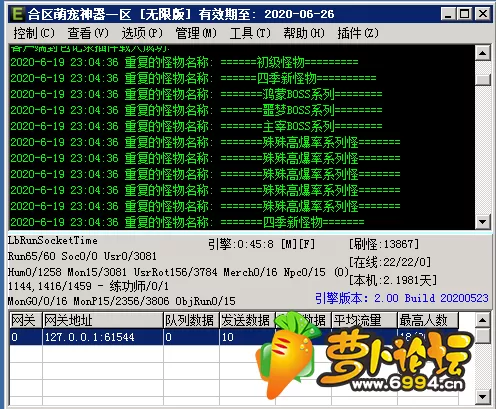Open the 选项(P) menu
The width and height of the screenshot is (496, 409).
pyautogui.click(x=142, y=33)
